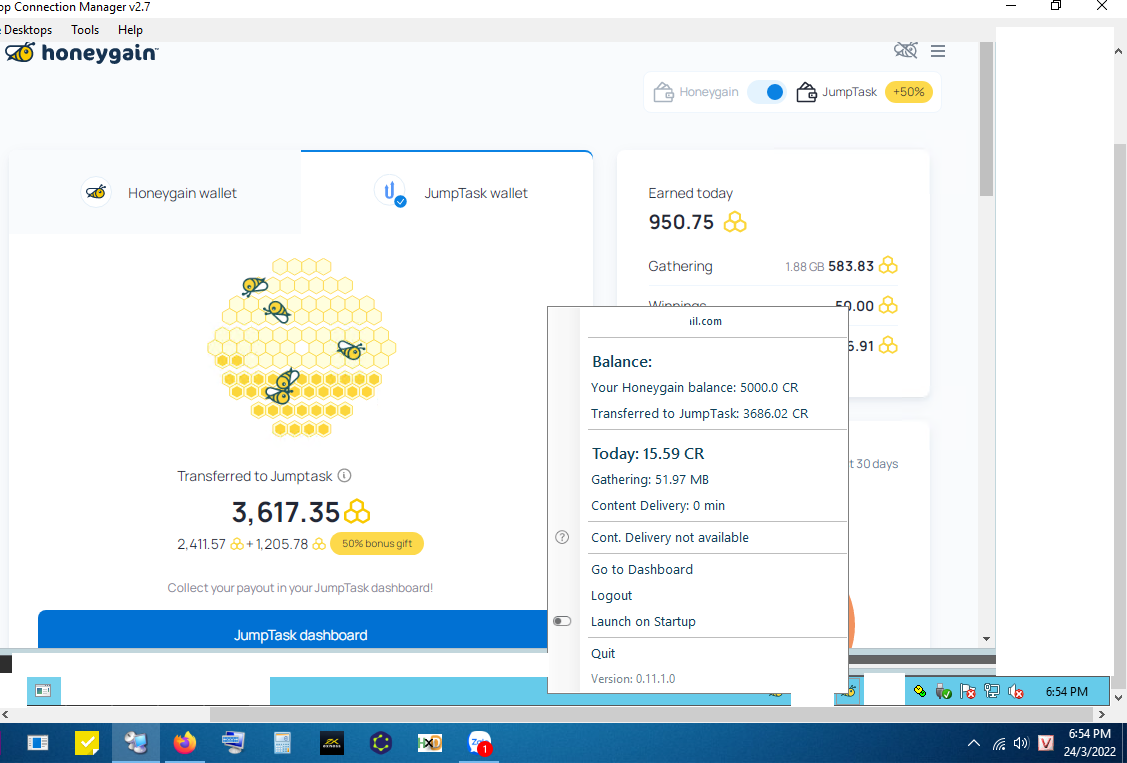
Task: Open the Tools menu
Action: point(85,30)
